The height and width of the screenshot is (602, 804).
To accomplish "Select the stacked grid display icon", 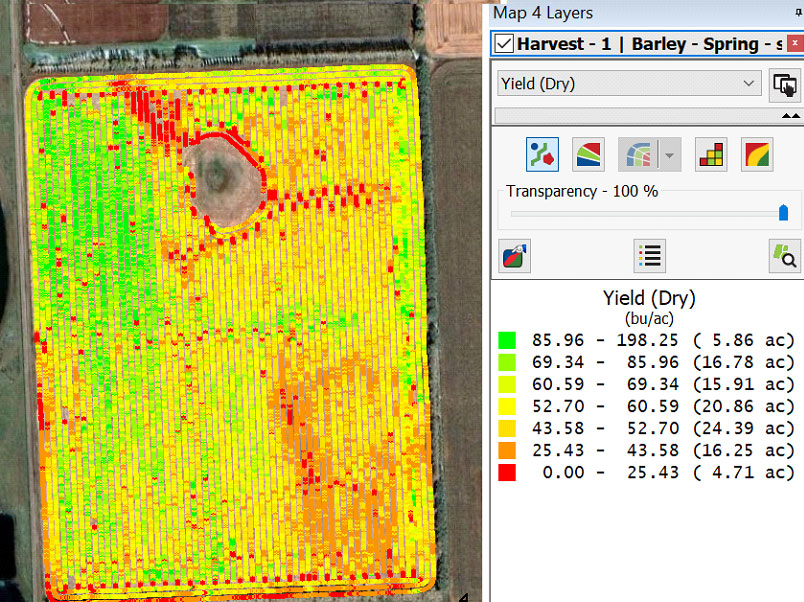I will [711, 155].
